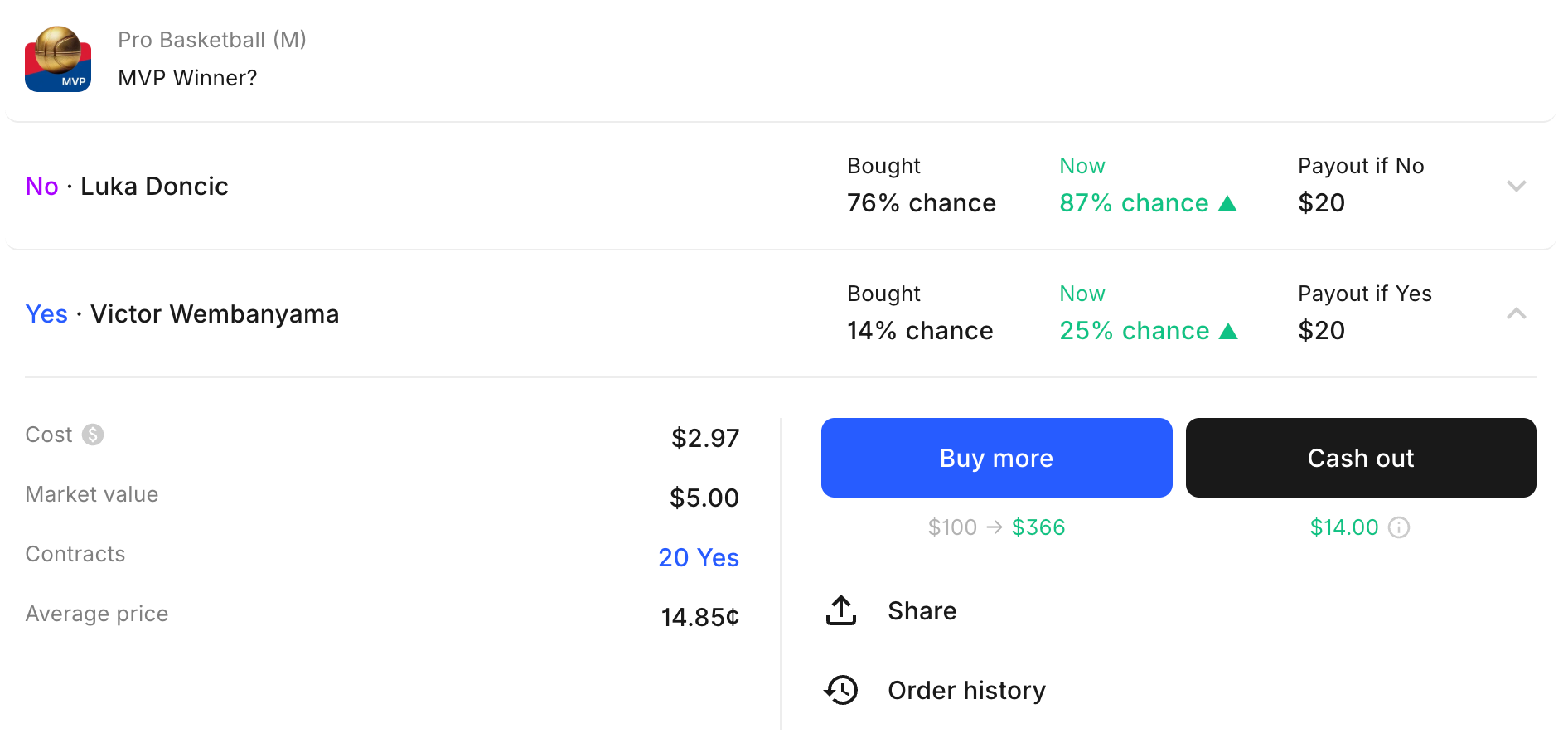Viewport: 1568px width, 748px height.
Task: Select the Yes · Victor Wembanyama position
Action: pyautogui.click(x=181, y=313)
